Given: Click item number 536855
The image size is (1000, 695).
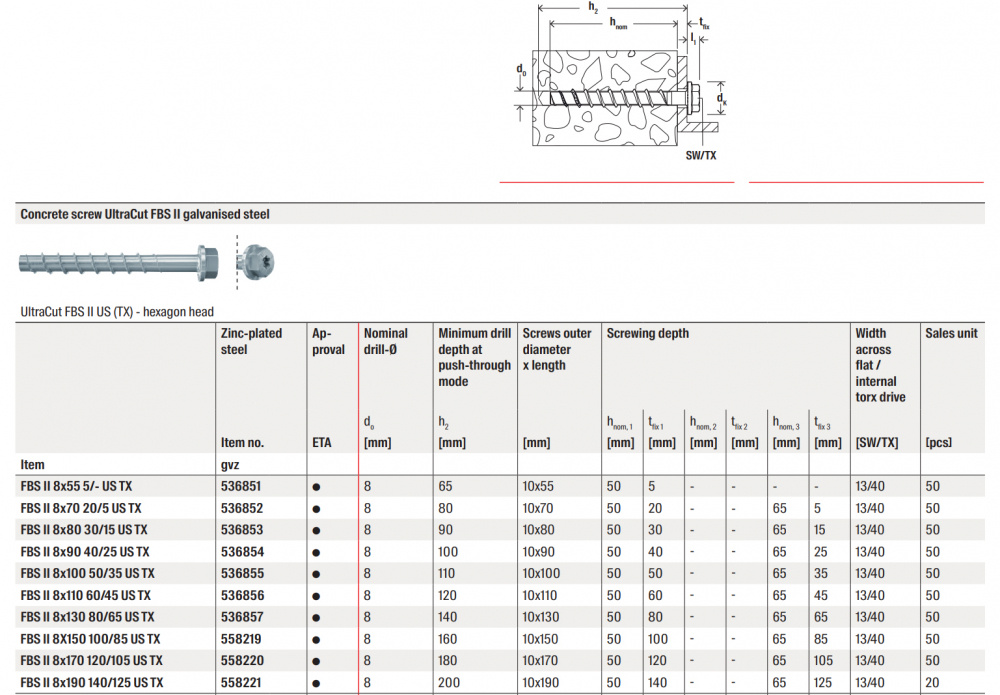Looking at the screenshot, I should (x=242, y=573).
